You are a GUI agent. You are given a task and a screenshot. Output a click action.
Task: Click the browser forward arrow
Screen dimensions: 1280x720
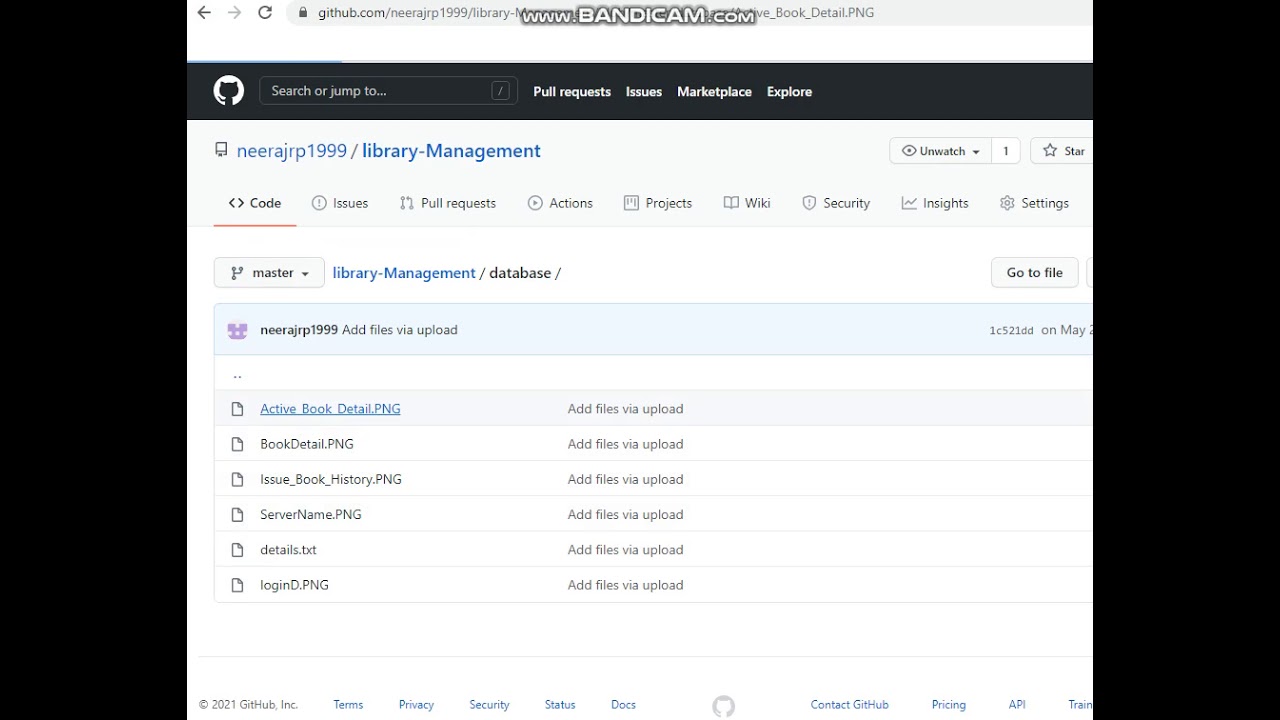point(235,13)
